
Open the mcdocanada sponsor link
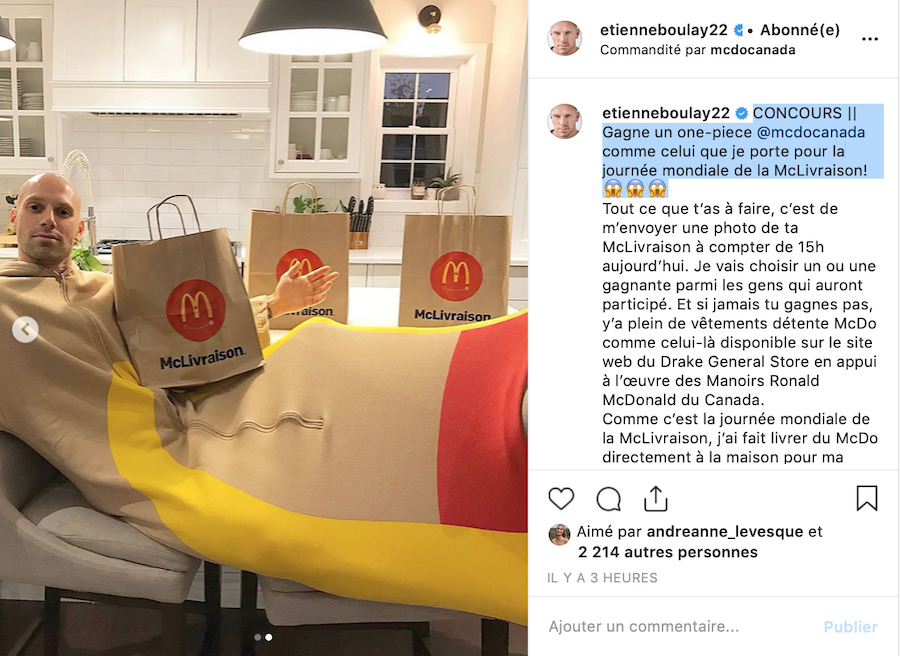coord(752,50)
